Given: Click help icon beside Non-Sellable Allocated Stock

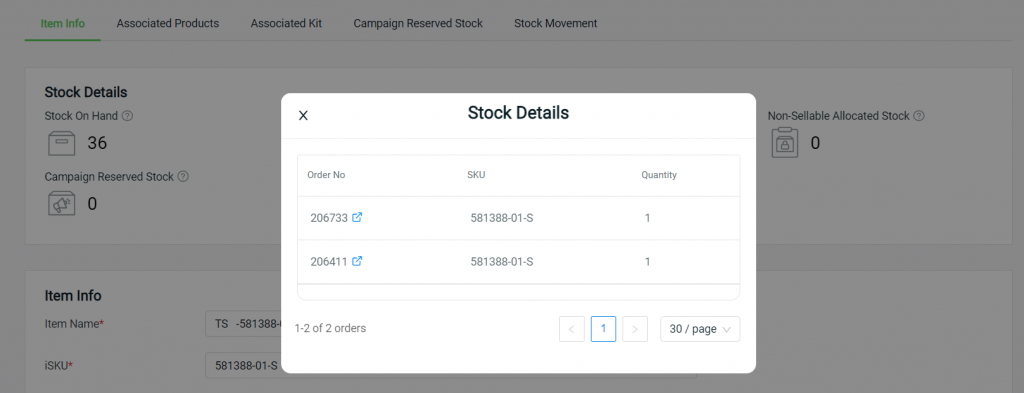Looking at the screenshot, I should point(919,116).
